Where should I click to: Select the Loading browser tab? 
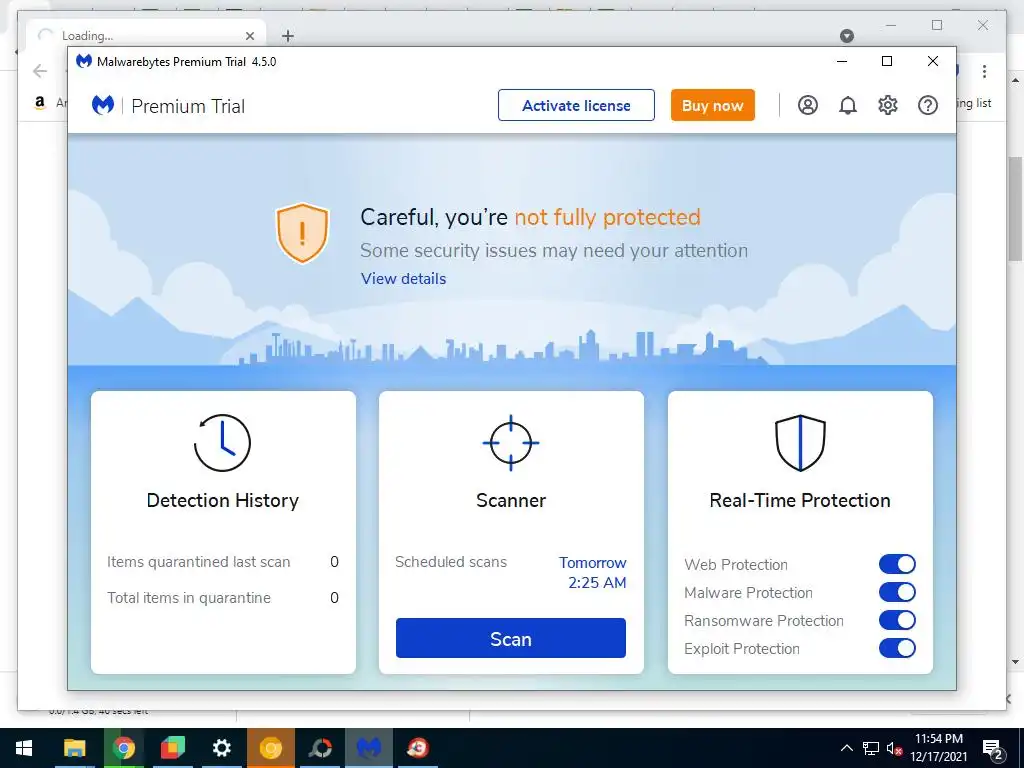pos(147,35)
